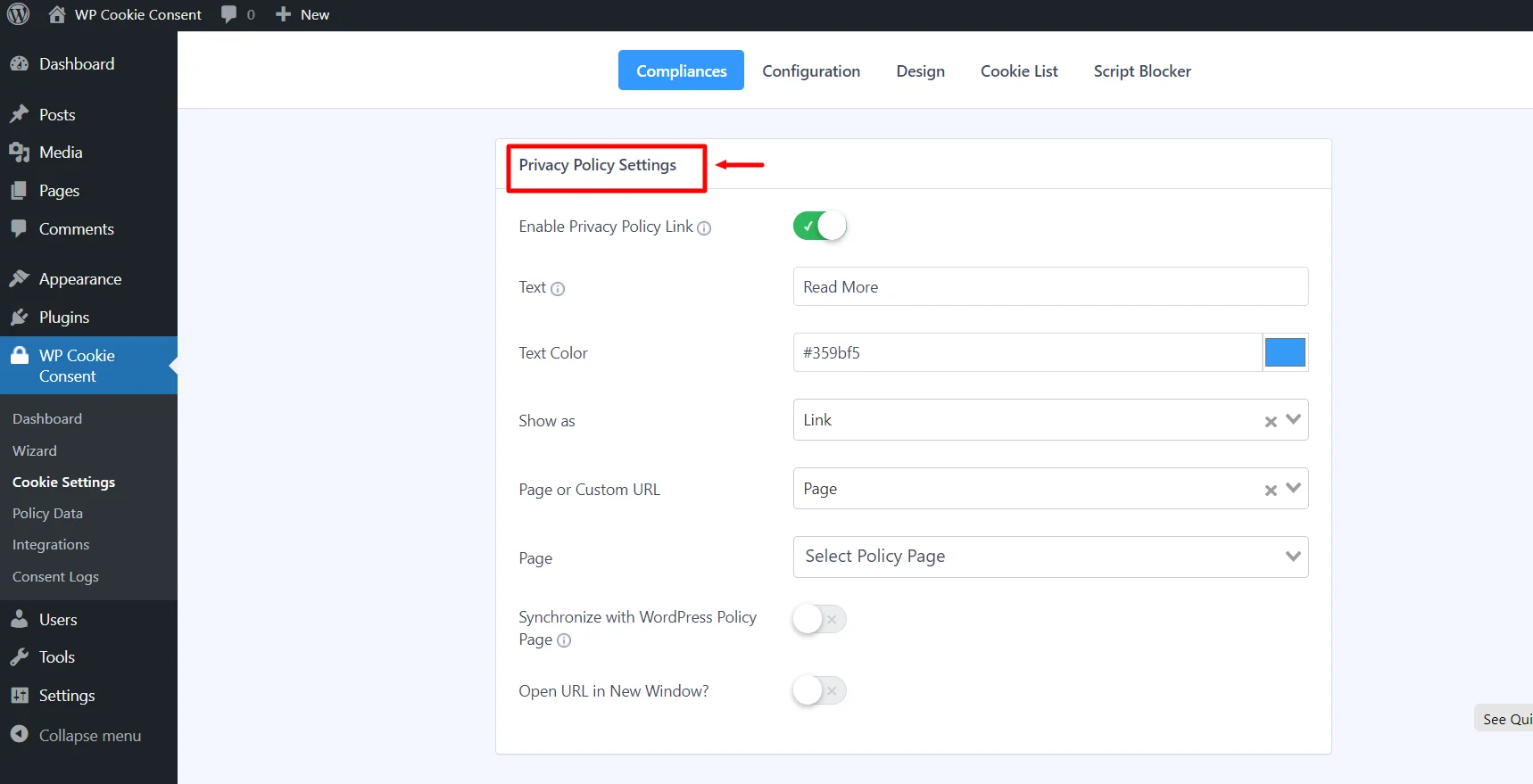Open the comments bubble icon in admin bar
1533x784 pixels.
[229, 14]
